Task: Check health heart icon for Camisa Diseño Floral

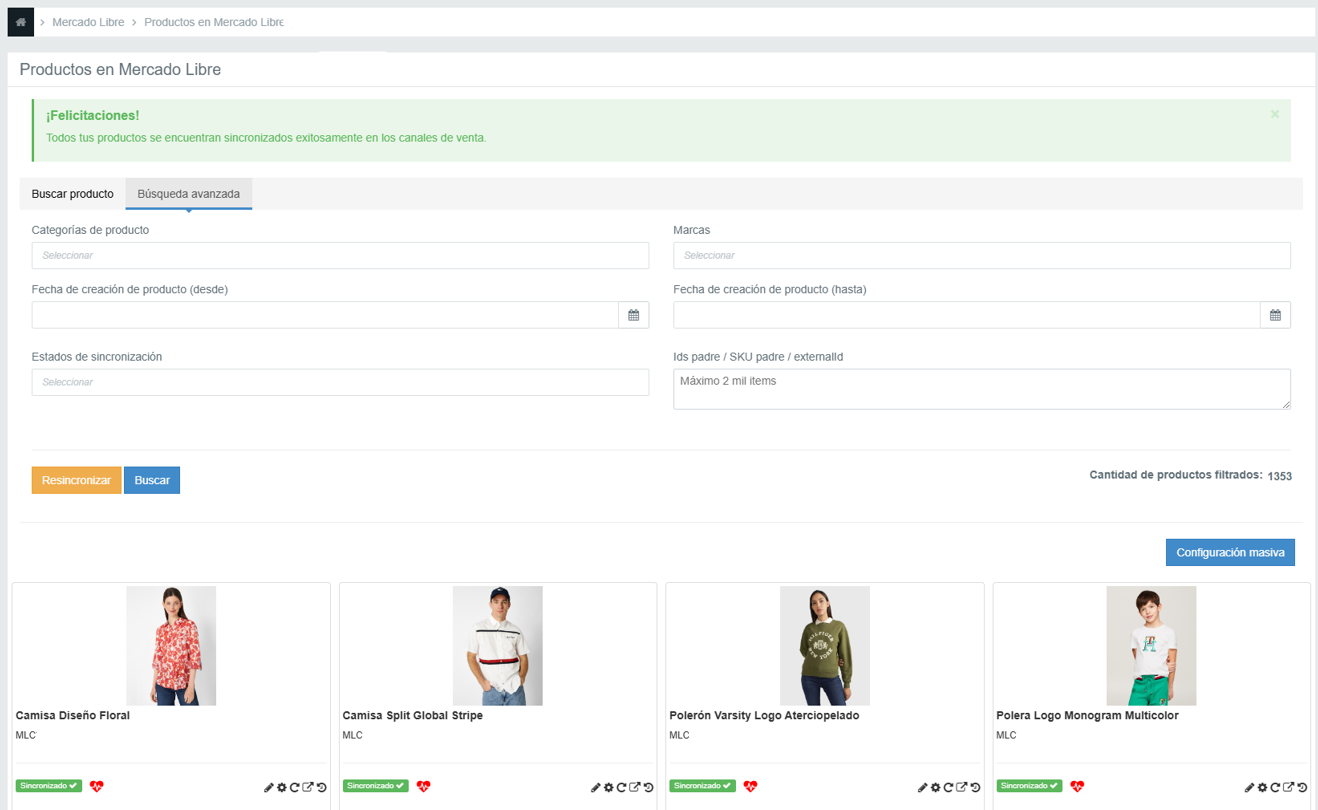Action: pos(97,786)
